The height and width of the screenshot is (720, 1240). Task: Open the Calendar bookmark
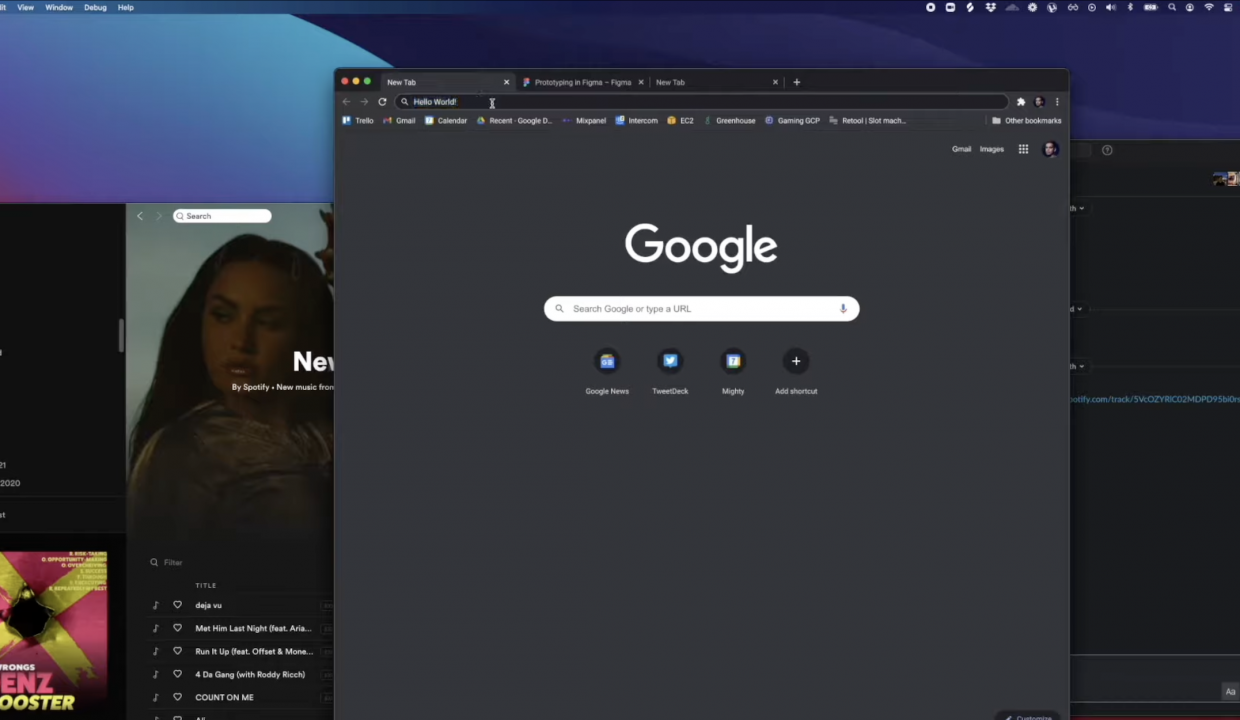446,120
